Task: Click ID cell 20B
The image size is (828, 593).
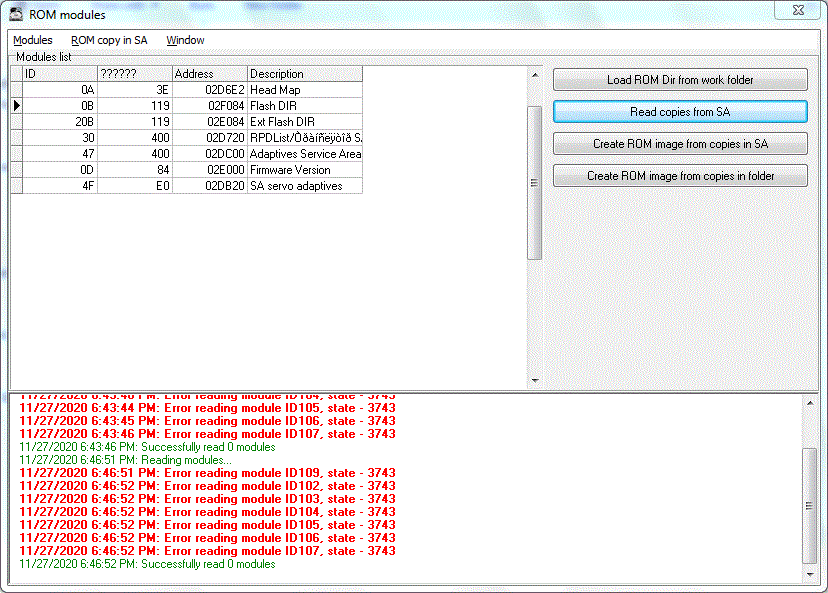Action: click(x=60, y=122)
